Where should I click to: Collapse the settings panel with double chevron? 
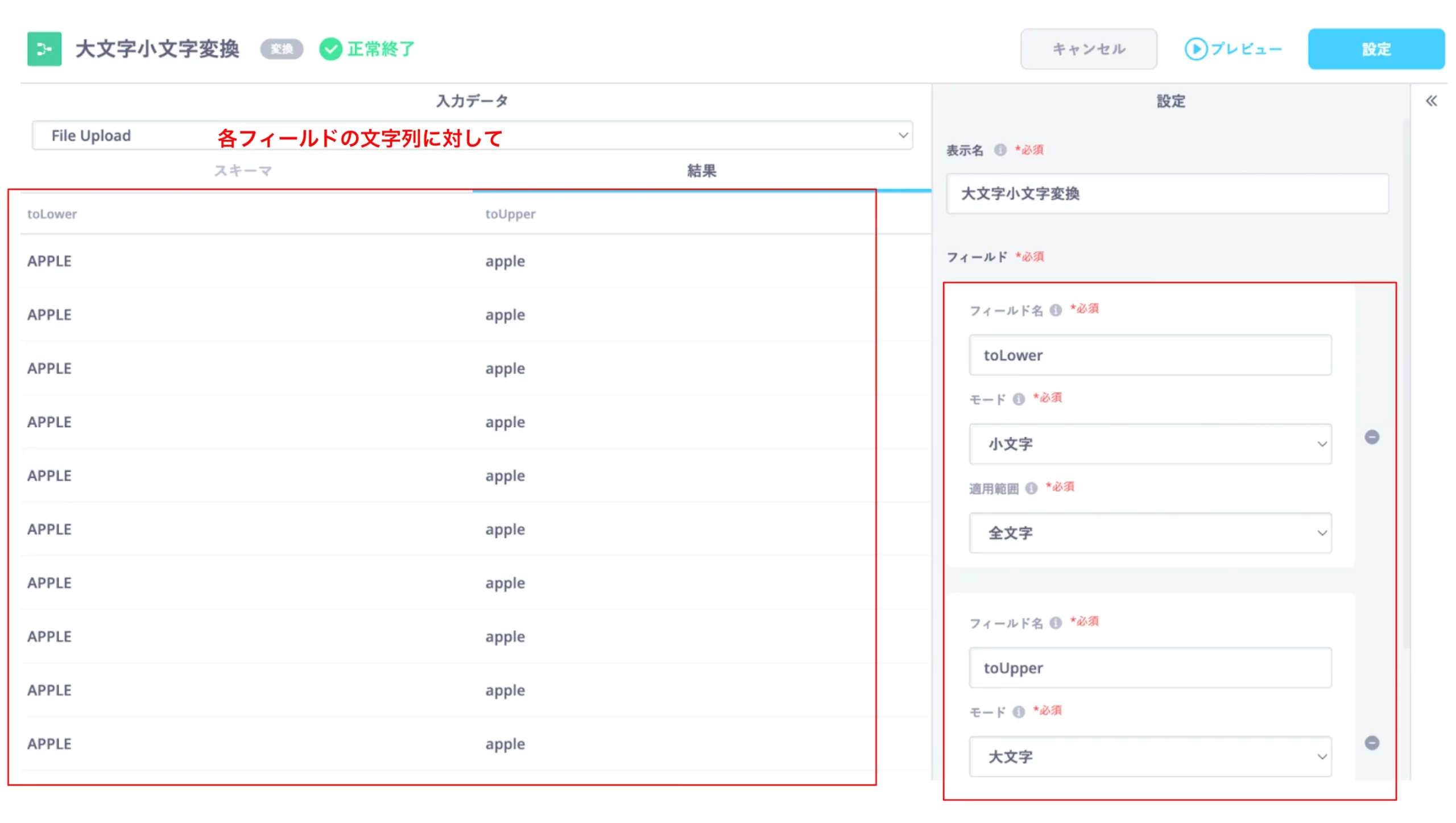[1431, 101]
